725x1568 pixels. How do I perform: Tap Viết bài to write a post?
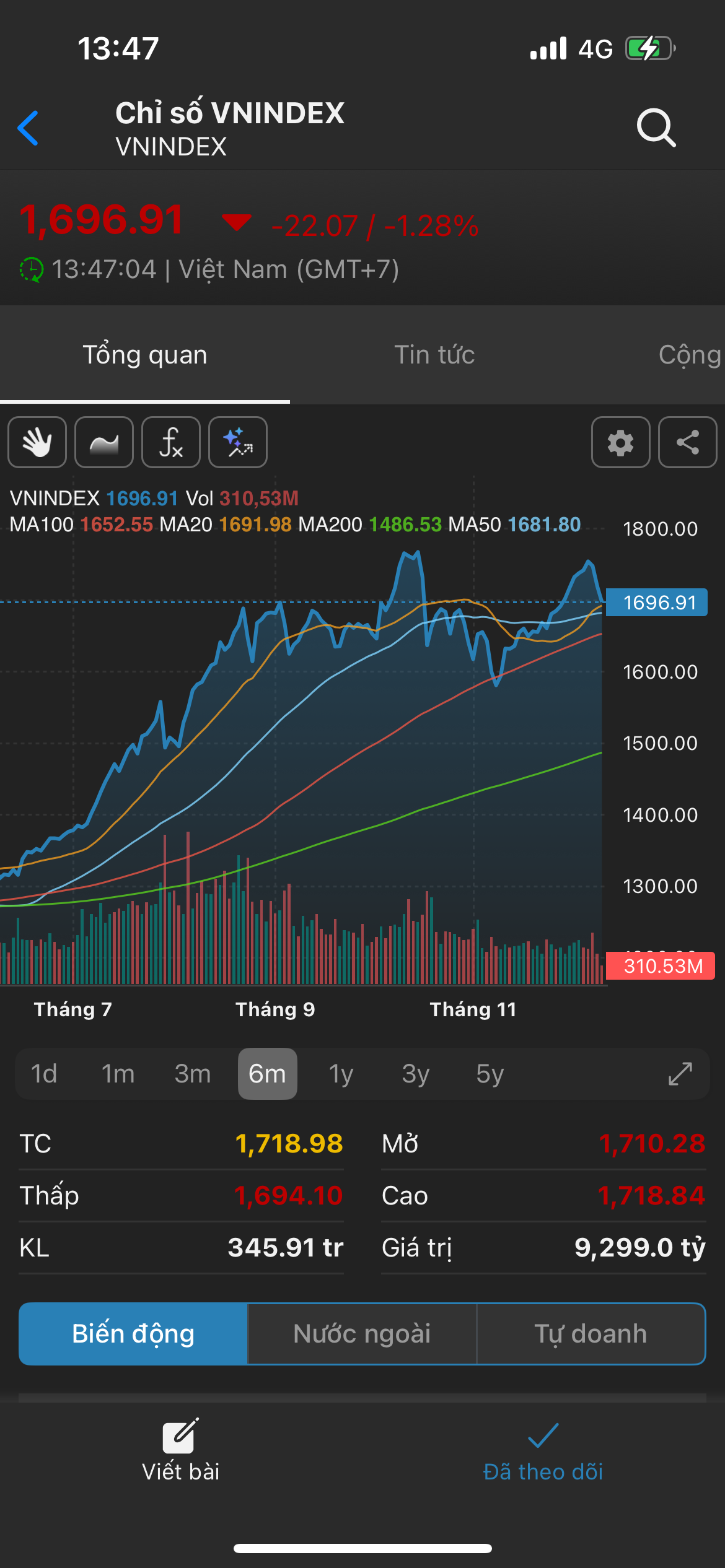(180, 1450)
